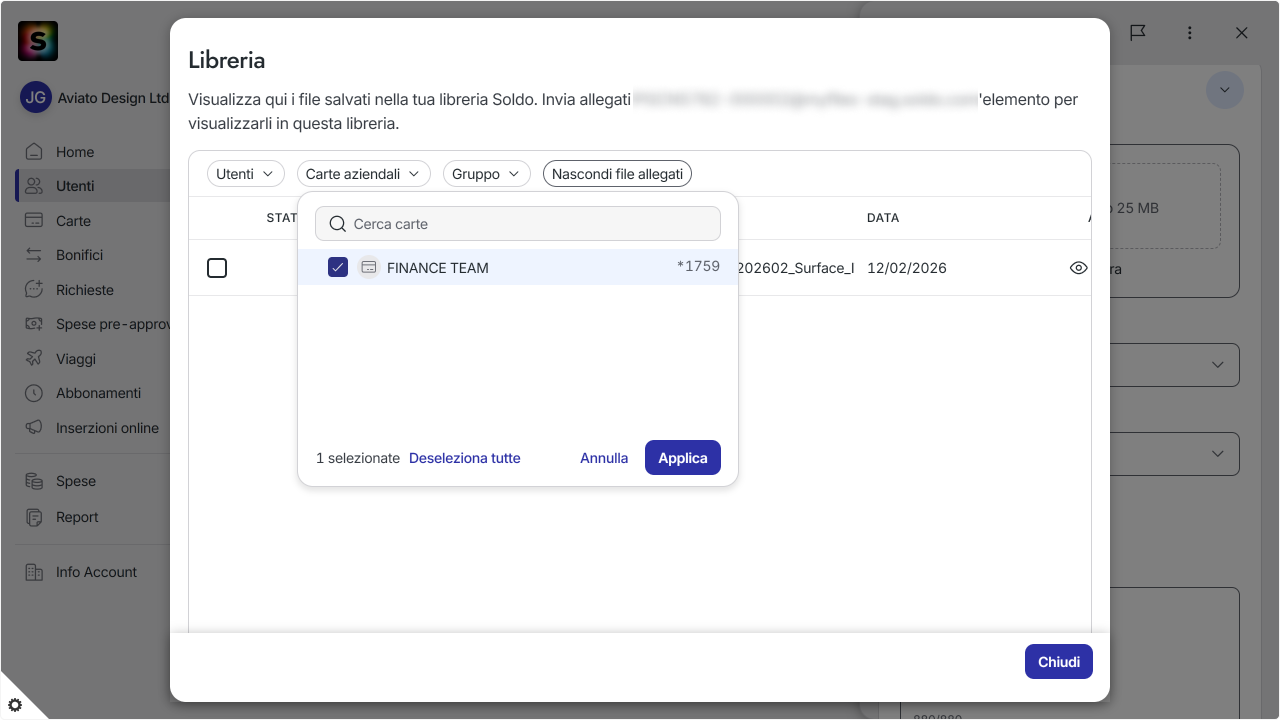Open Utenti in sidebar

pos(75,186)
